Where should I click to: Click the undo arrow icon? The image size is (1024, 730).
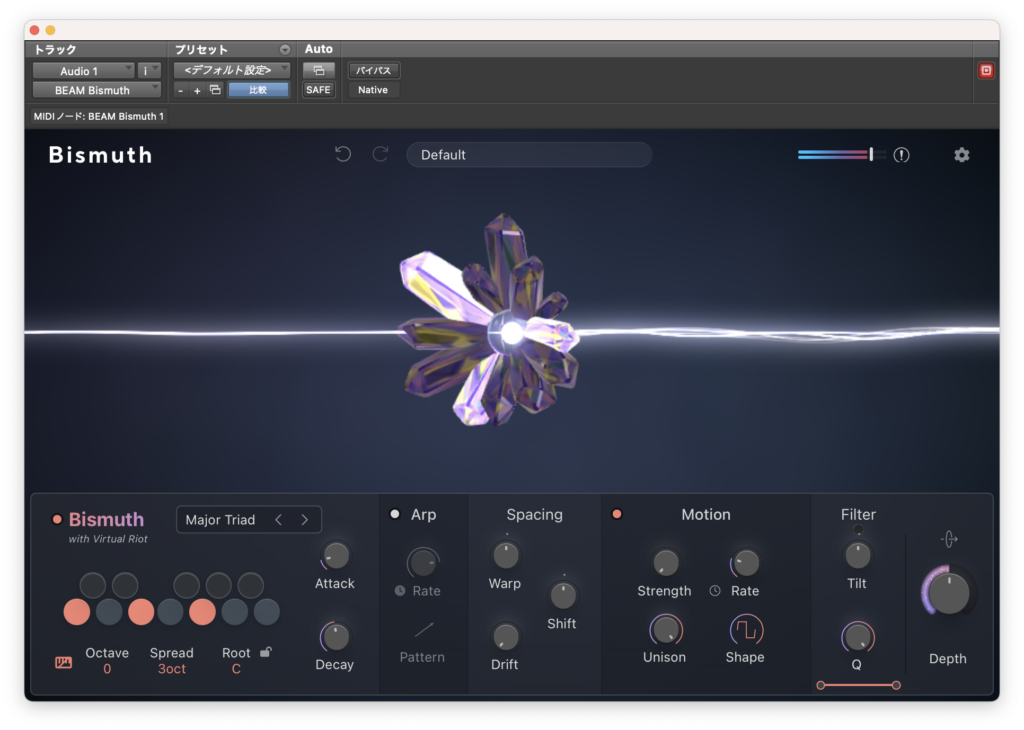(x=343, y=155)
